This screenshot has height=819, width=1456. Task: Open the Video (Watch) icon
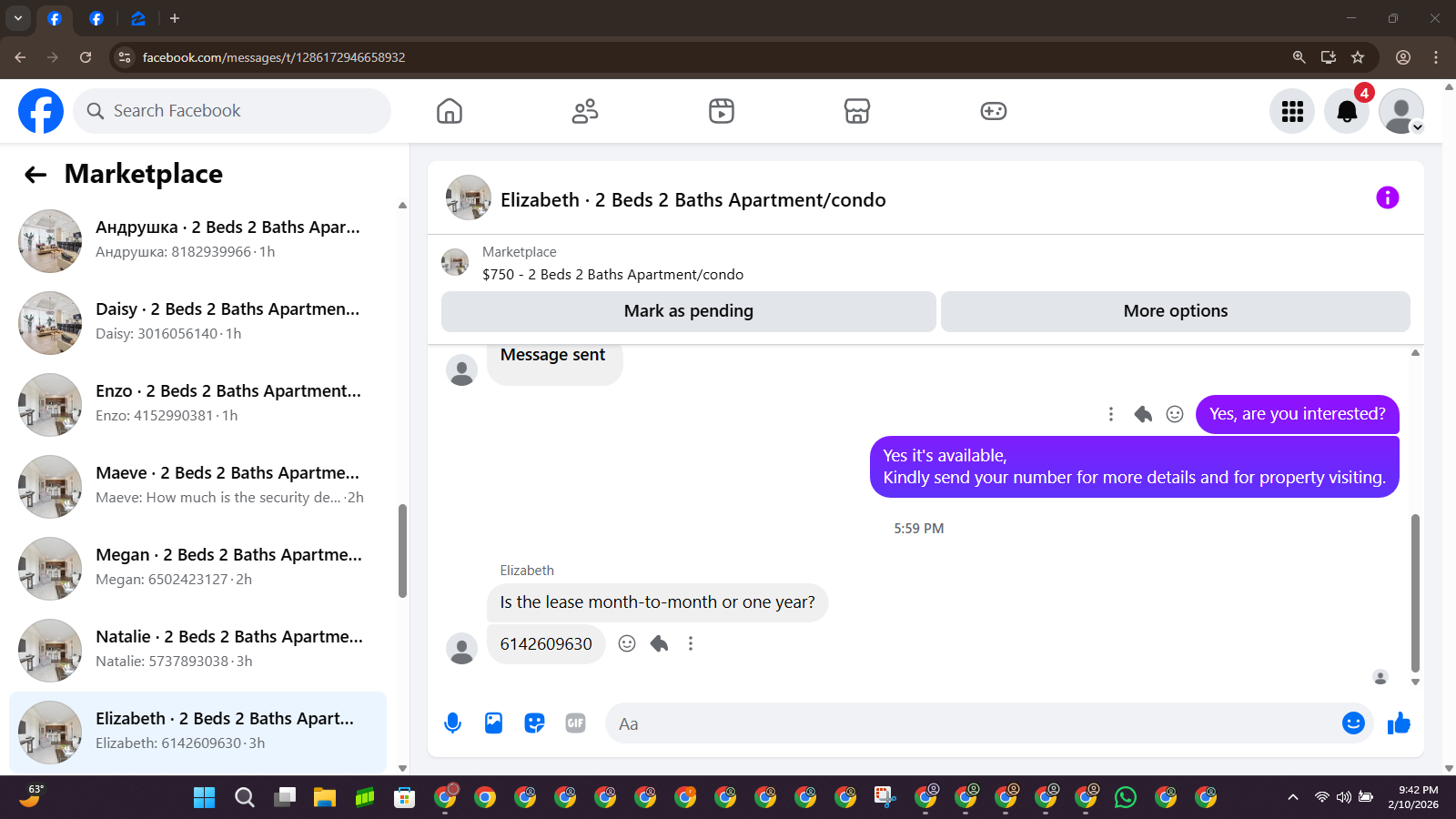pyautogui.click(x=722, y=111)
